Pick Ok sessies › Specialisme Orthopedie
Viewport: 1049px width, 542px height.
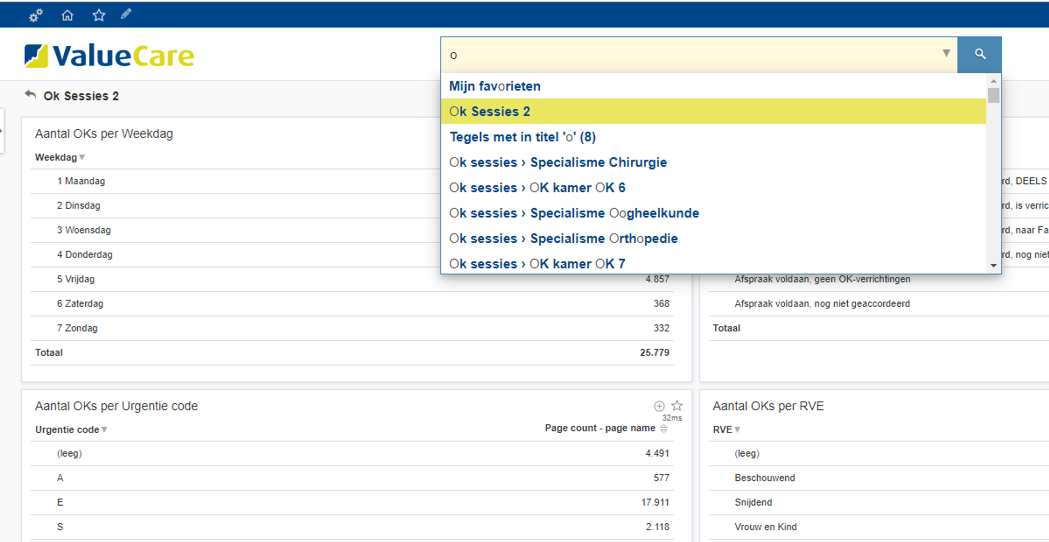[563, 238]
